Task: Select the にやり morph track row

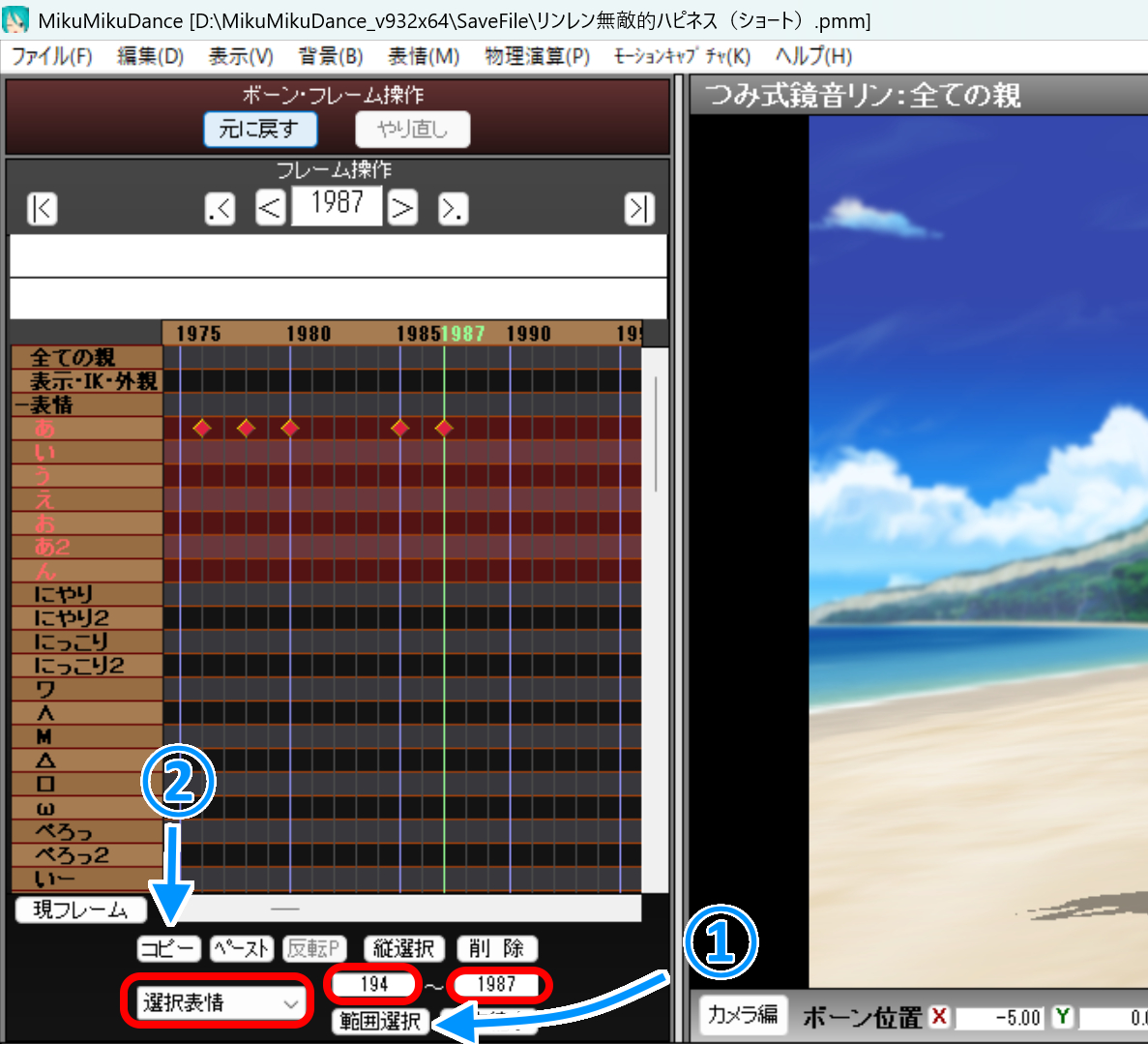Action: (87, 594)
